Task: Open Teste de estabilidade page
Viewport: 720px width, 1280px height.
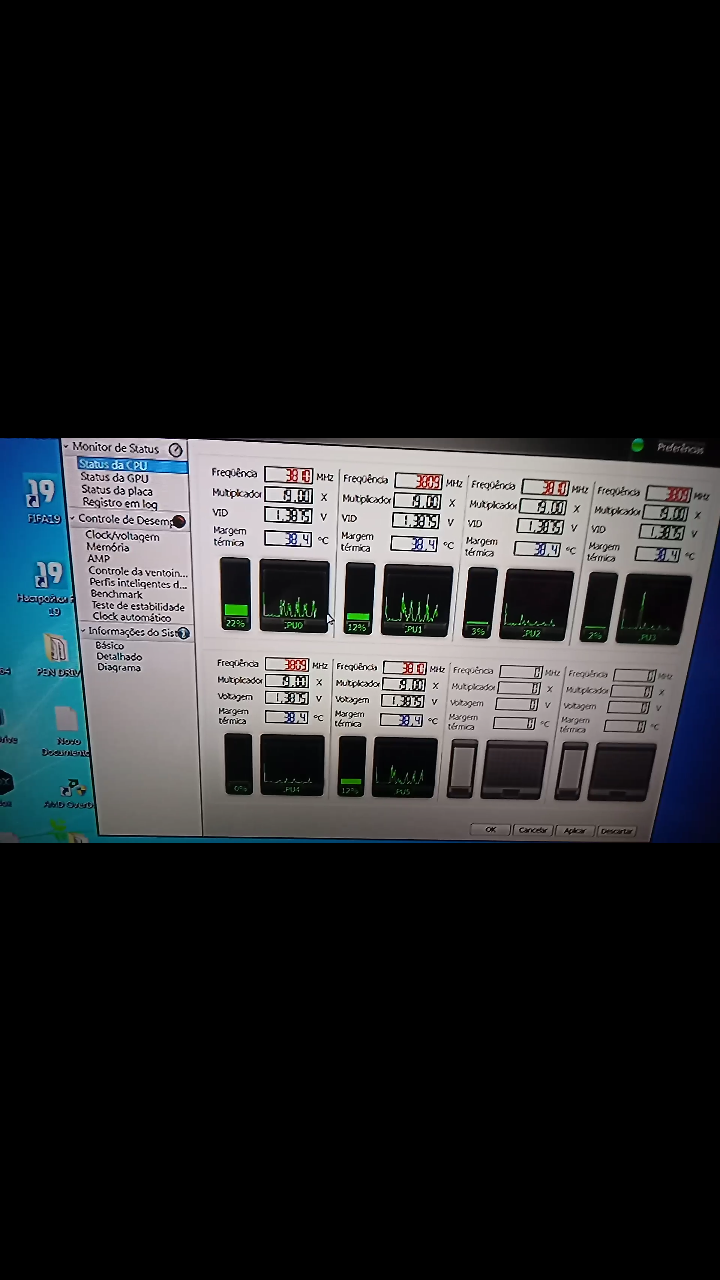Action: pos(138,606)
